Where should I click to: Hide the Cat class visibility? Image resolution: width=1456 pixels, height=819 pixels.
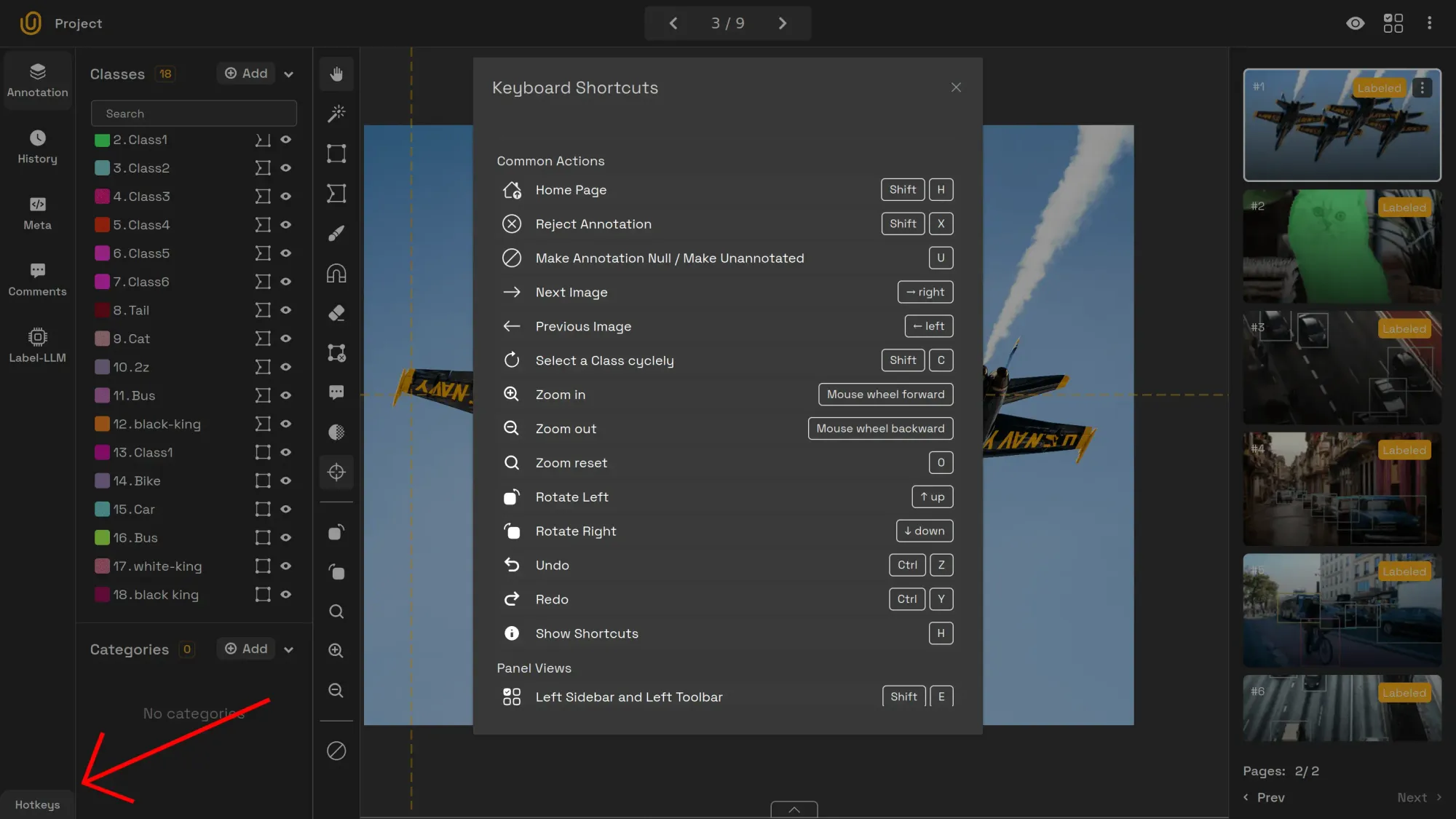pyautogui.click(x=286, y=339)
